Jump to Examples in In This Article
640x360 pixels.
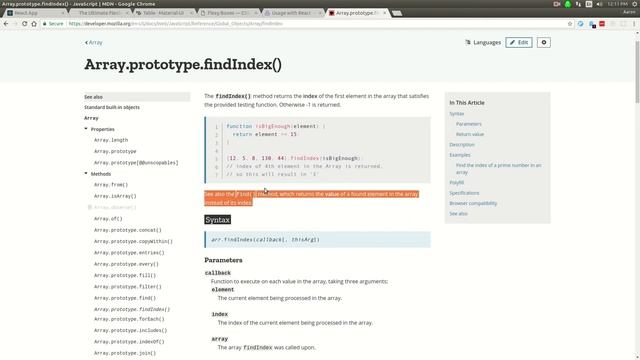460,155
